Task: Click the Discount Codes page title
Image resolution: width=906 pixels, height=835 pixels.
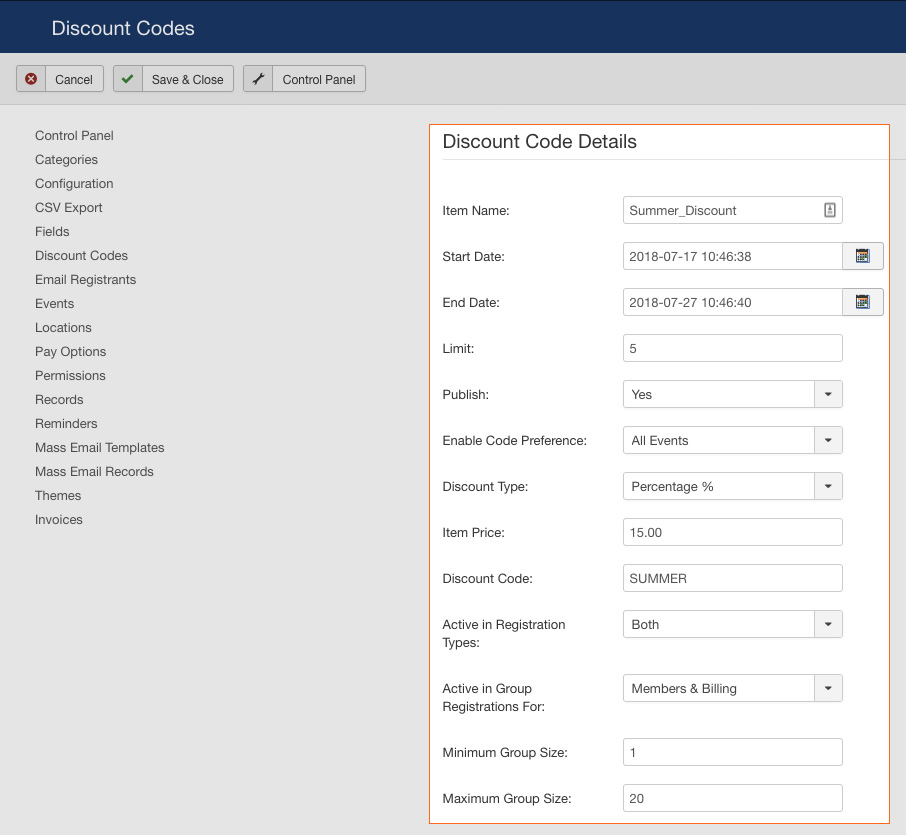Action: [123, 28]
